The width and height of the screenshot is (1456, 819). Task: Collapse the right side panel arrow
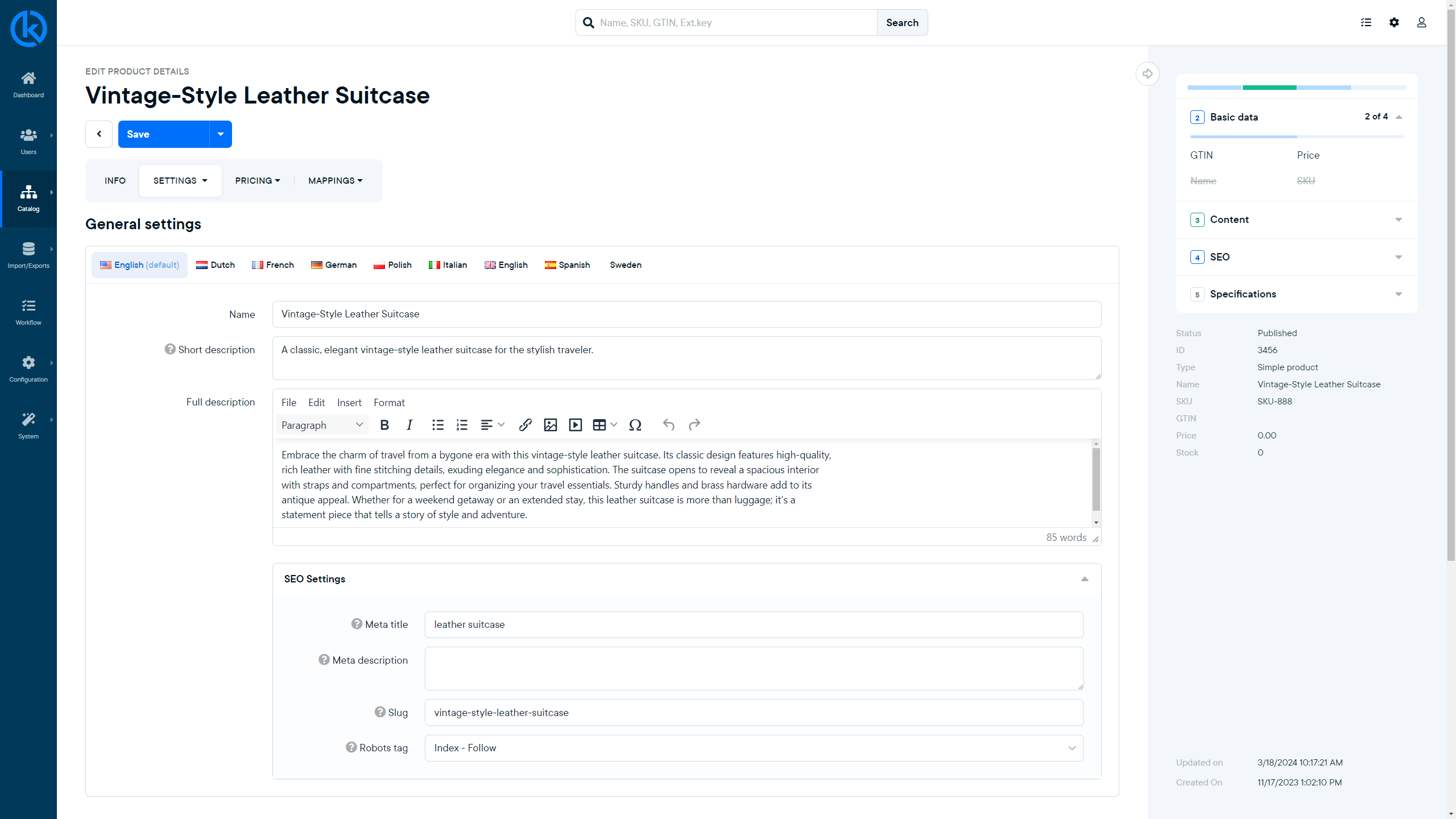point(1148,74)
